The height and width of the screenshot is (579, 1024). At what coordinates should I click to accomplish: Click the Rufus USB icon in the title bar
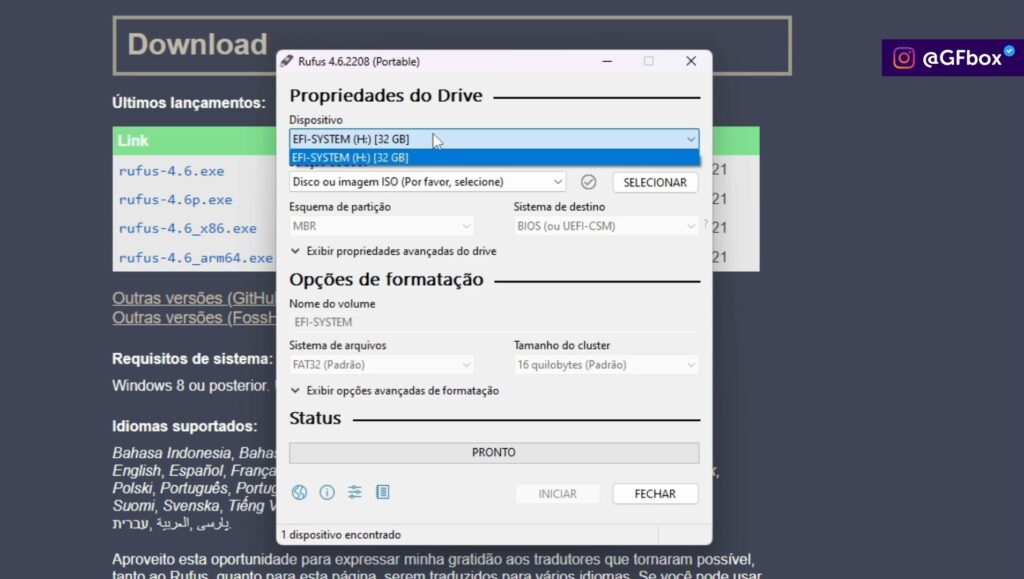tap(287, 61)
